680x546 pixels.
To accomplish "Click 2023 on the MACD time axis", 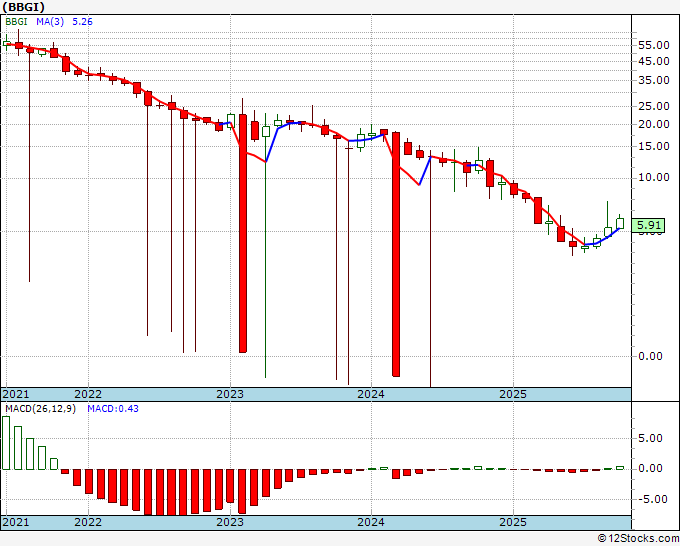I will [x=230, y=522].
